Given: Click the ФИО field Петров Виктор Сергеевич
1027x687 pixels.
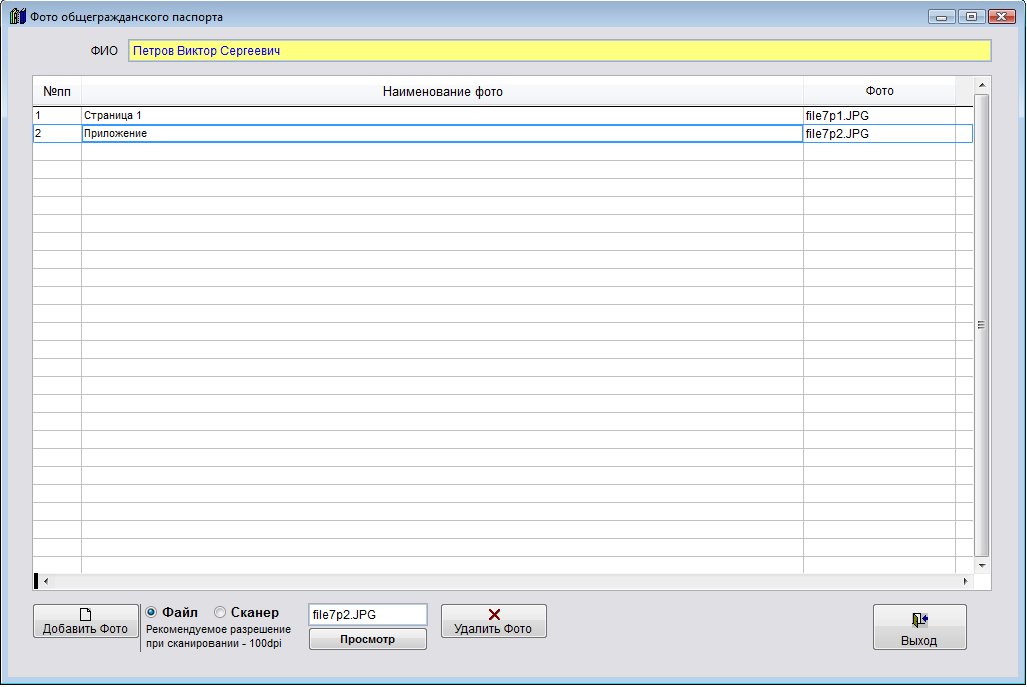Looking at the screenshot, I should point(559,51).
